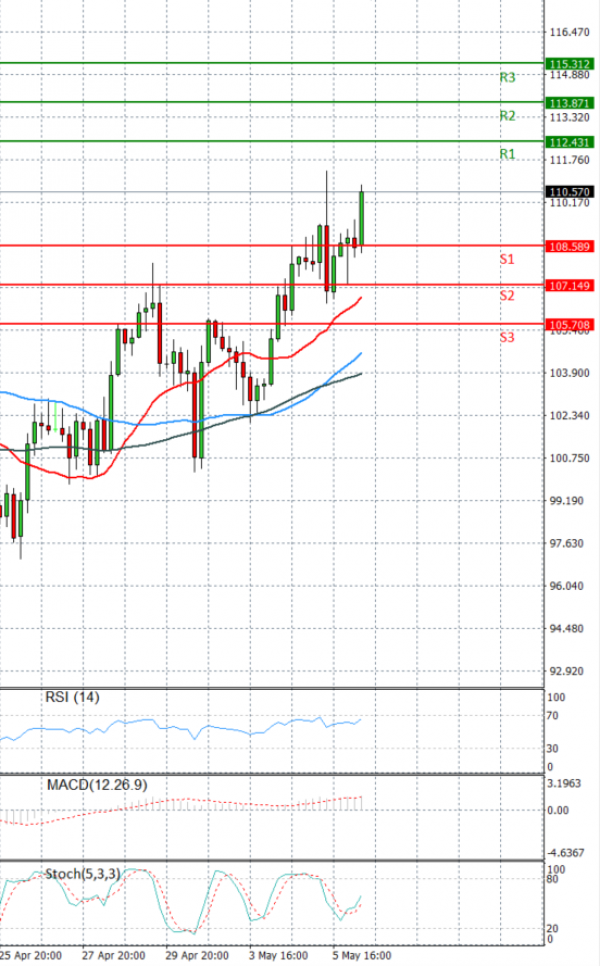Click the current price label 110.570
The height and width of the screenshot is (966, 600).
pyautogui.click(x=570, y=192)
